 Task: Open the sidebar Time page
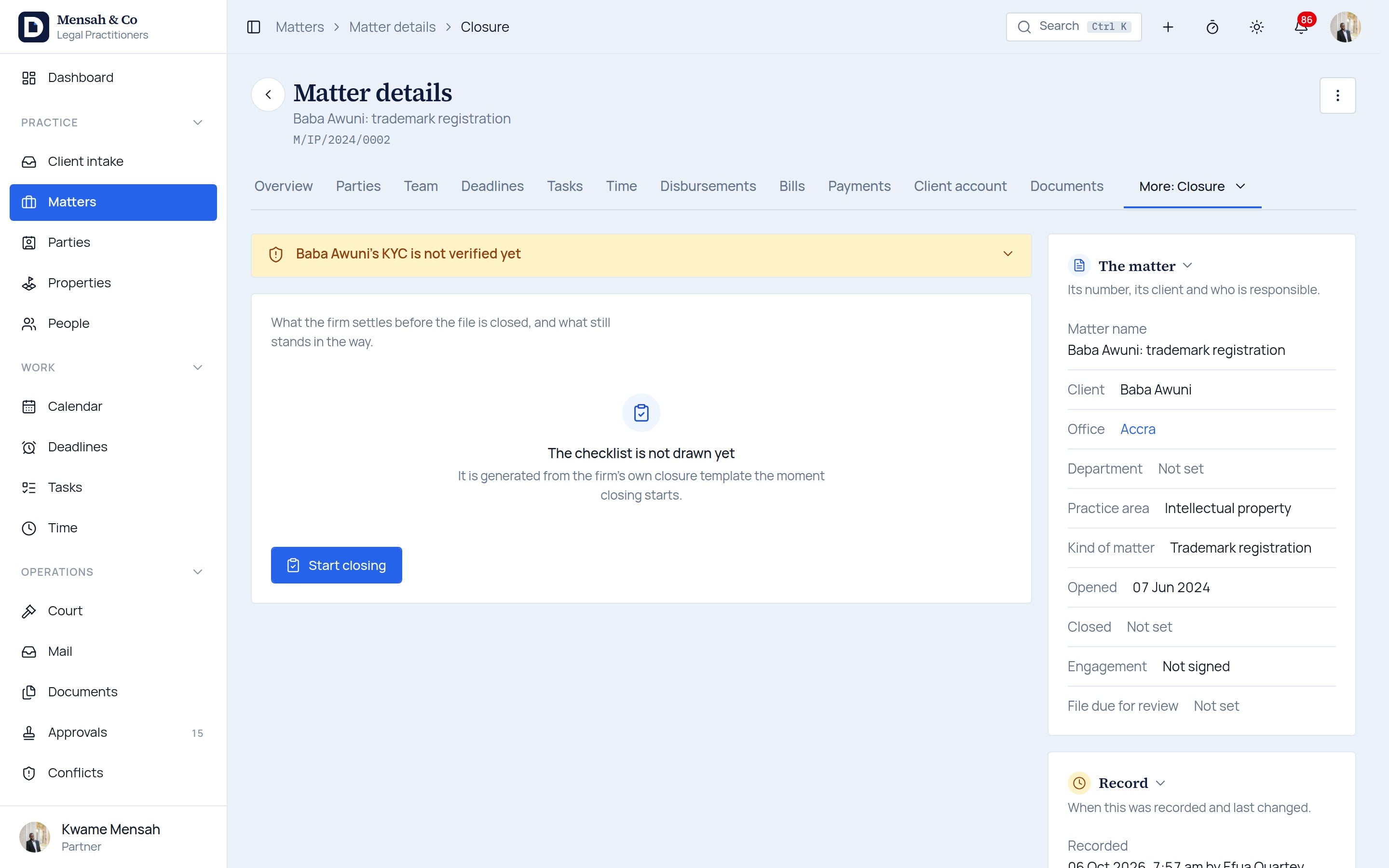click(113, 528)
